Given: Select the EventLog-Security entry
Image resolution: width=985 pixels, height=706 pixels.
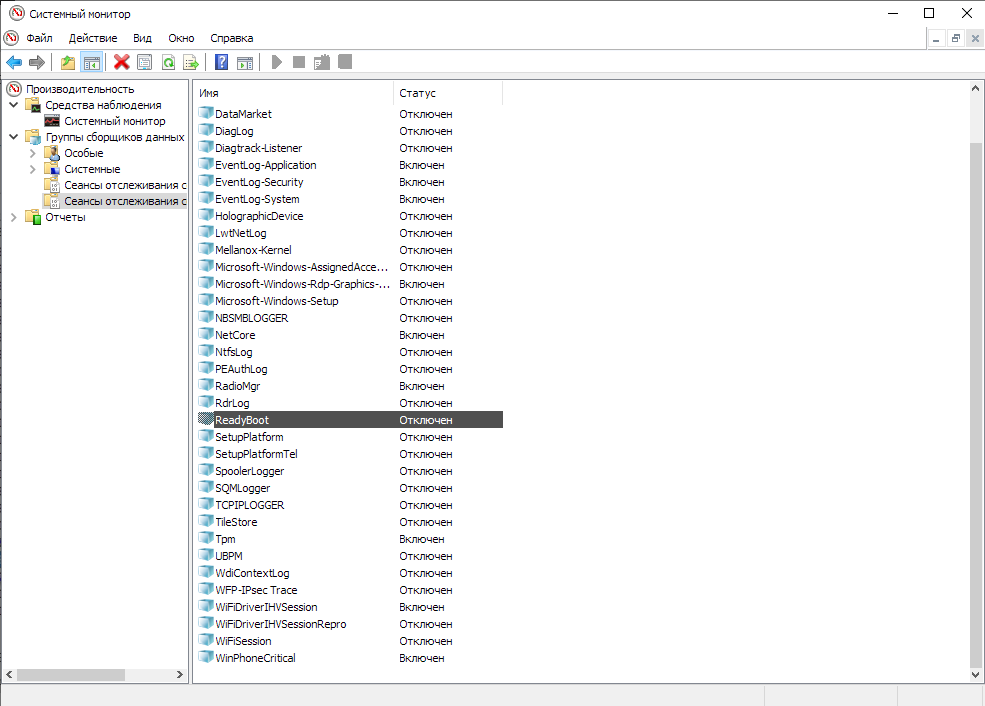Looking at the screenshot, I should pyautogui.click(x=349, y=182).
